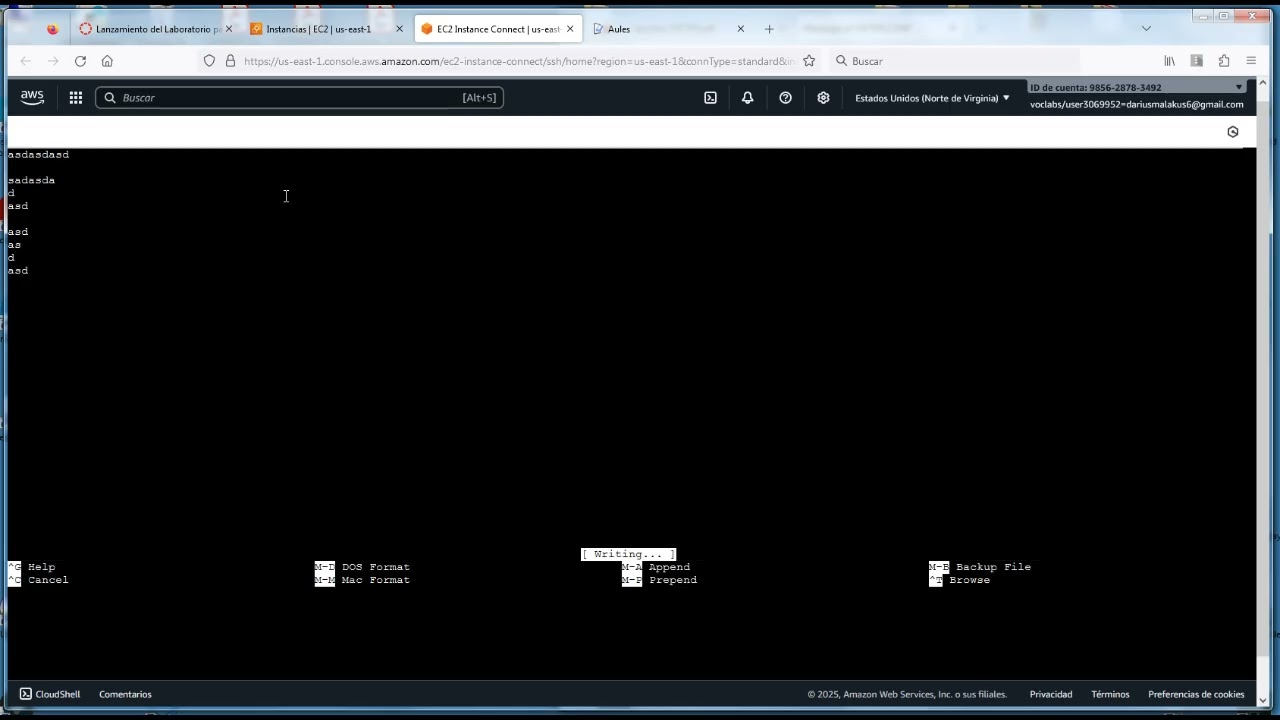Click the Prepend option in nano

[660, 580]
